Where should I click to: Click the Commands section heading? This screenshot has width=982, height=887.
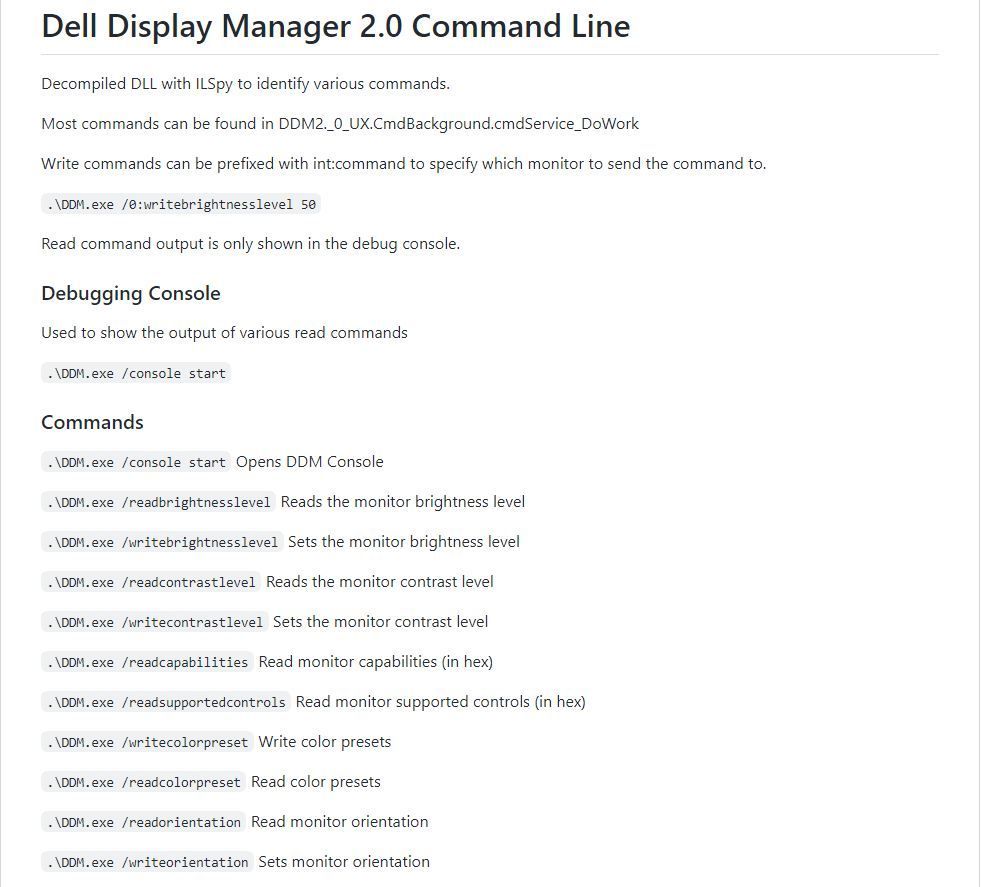click(x=92, y=422)
